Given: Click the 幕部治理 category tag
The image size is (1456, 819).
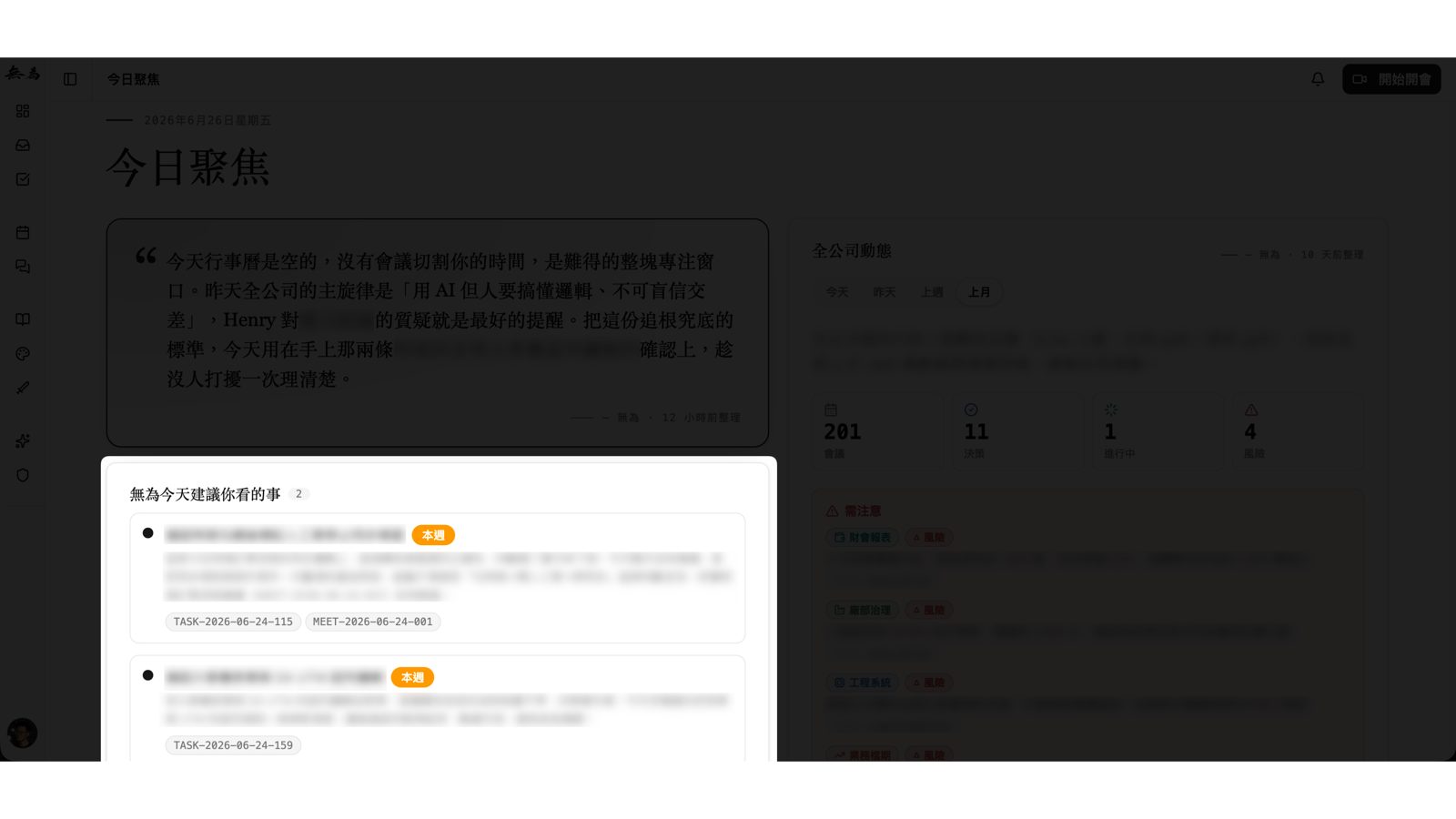Looking at the screenshot, I should (862, 610).
